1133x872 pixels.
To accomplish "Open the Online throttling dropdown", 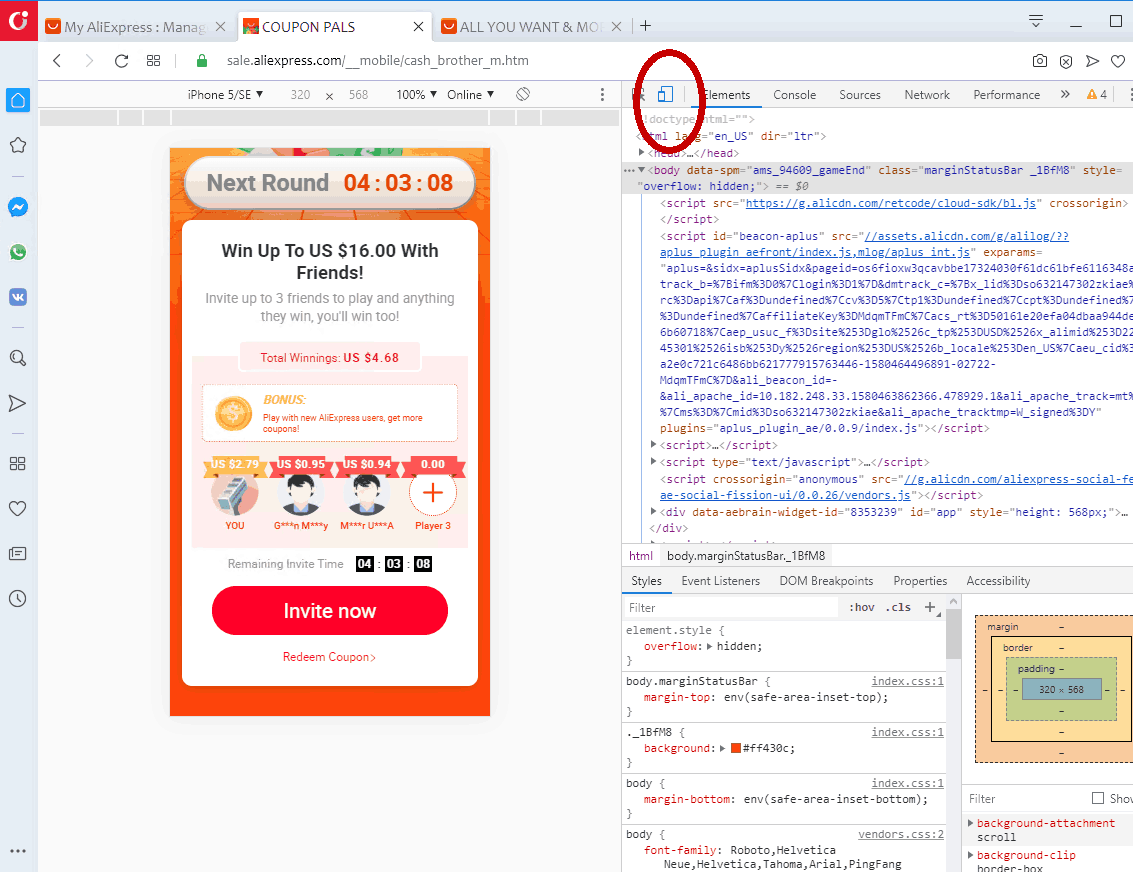I will pos(470,95).
